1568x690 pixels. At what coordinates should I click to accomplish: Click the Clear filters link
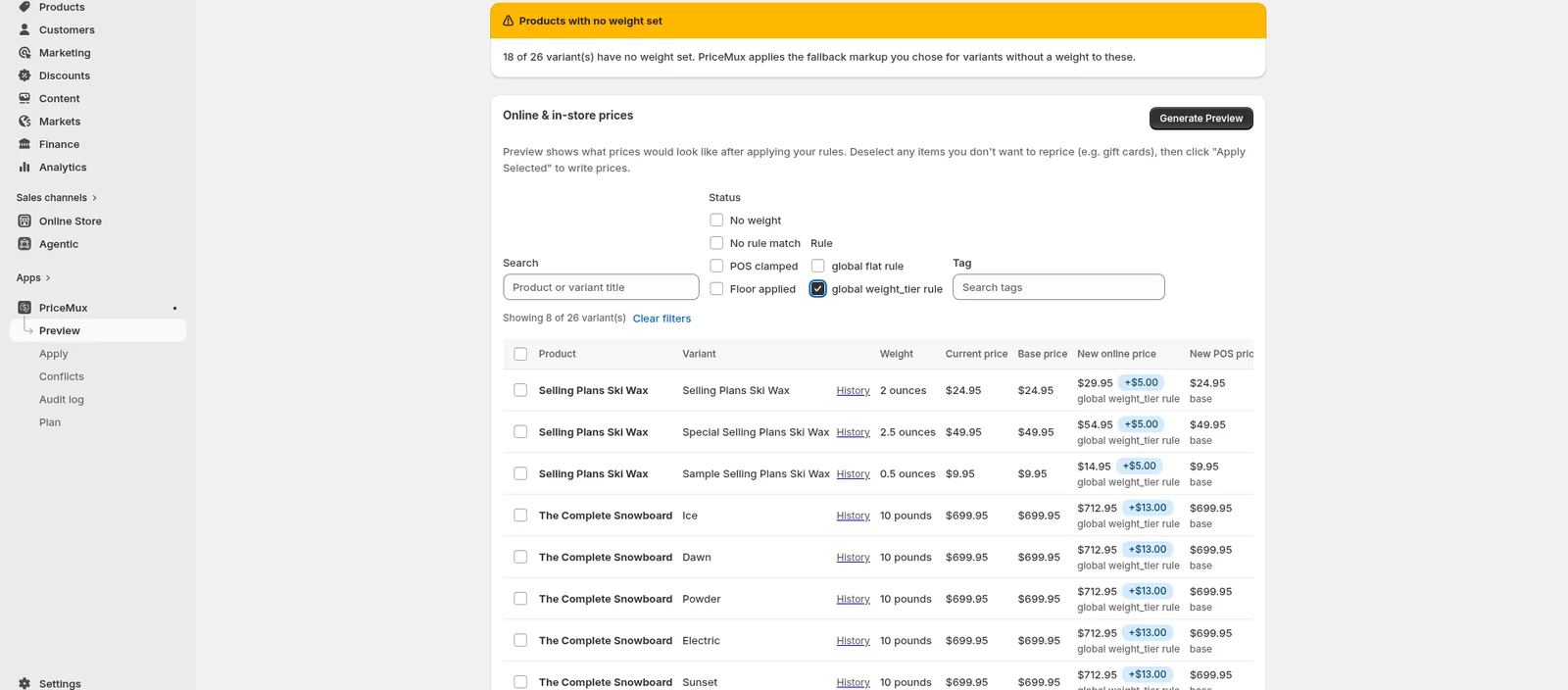[661, 319]
